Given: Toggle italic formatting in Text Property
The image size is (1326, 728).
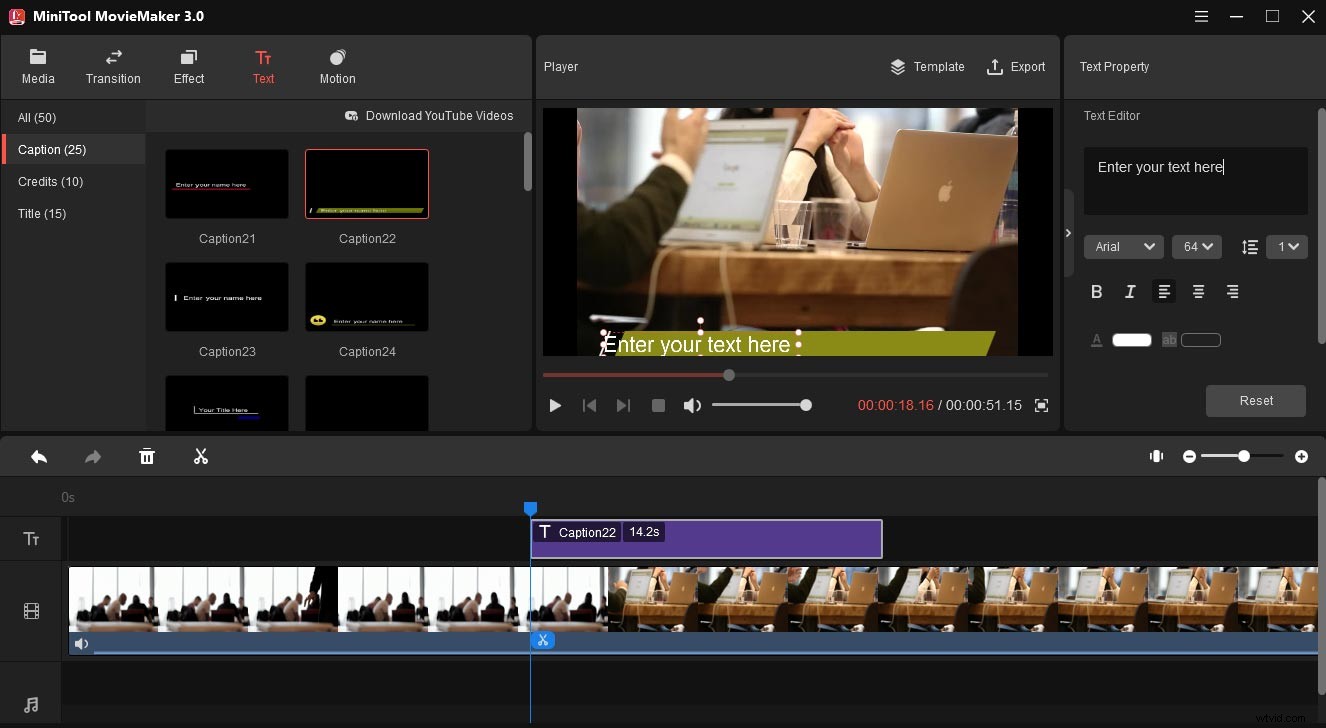Looking at the screenshot, I should click(1130, 291).
